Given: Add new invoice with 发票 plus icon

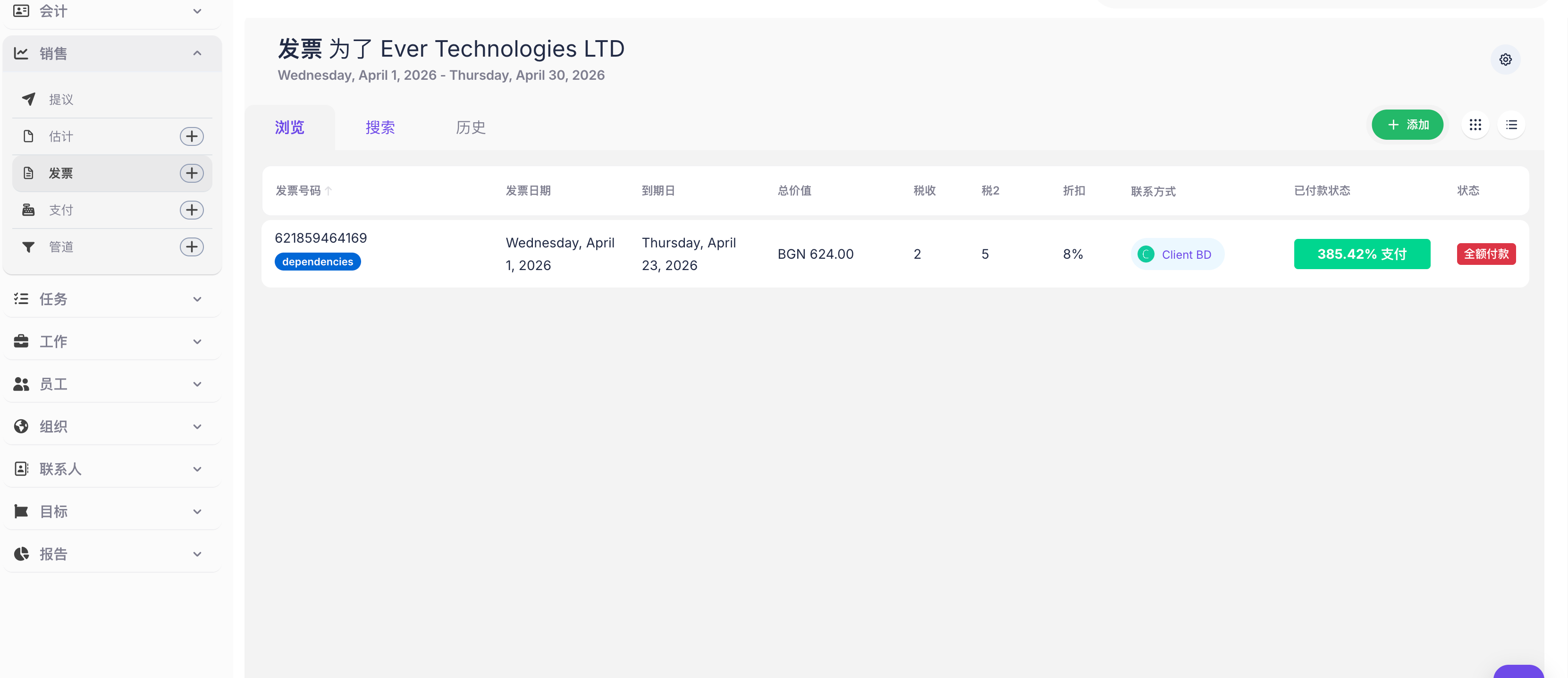Looking at the screenshot, I should 192,173.
